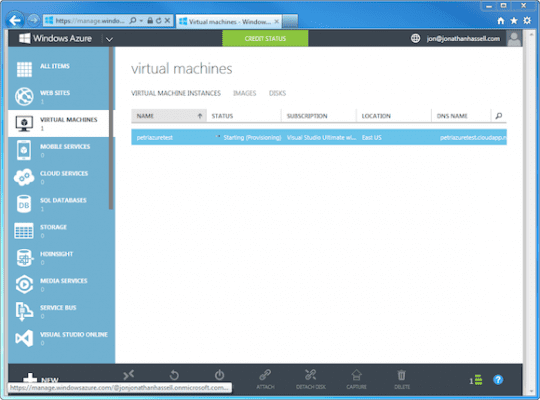Open Web Sites globe icon
Viewport: 540px width, 400px height.
[24, 96]
